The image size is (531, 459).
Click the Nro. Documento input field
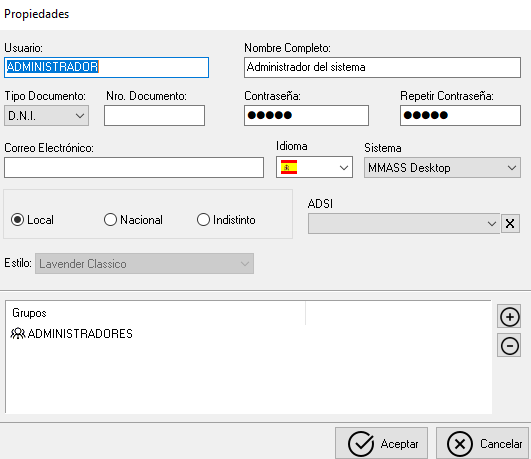pyautogui.click(x=154, y=116)
